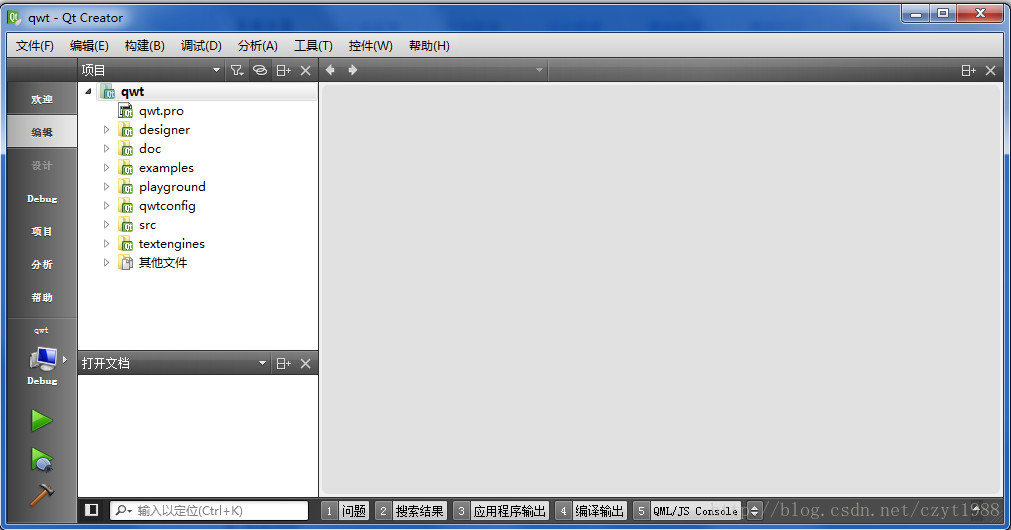This screenshot has height=530, width=1011.
Task: Select the qwt project root
Action: pyautogui.click(x=132, y=92)
